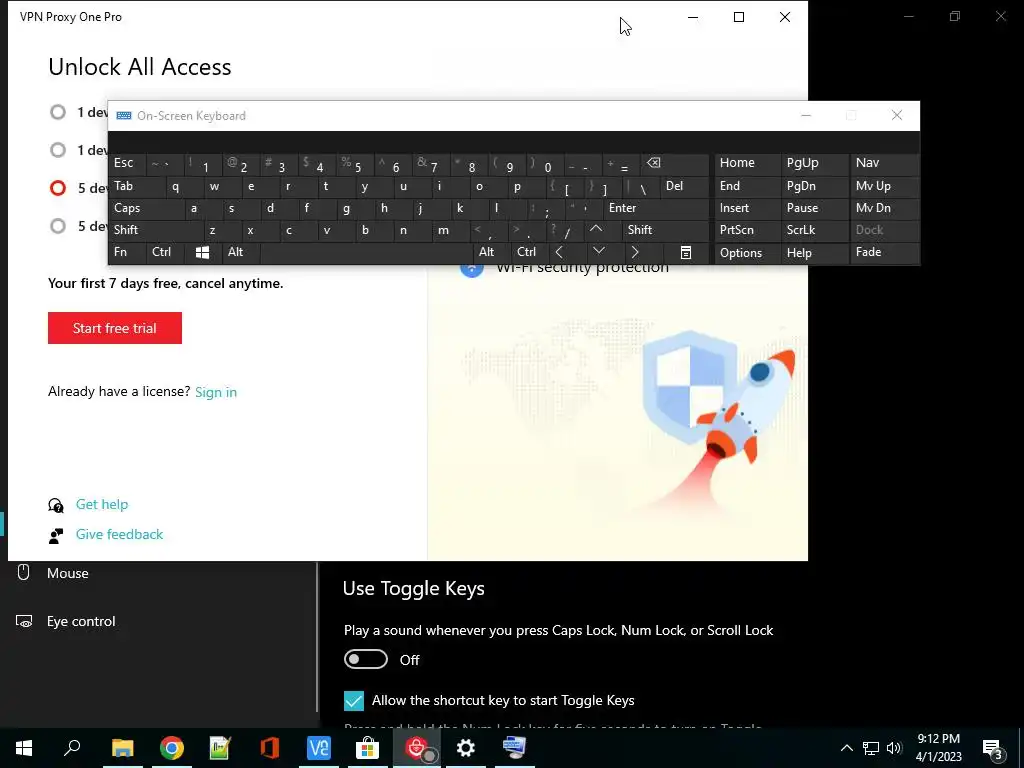1024x768 pixels.
Task: Open Microsoft Store from the taskbar
Action: pos(368,748)
